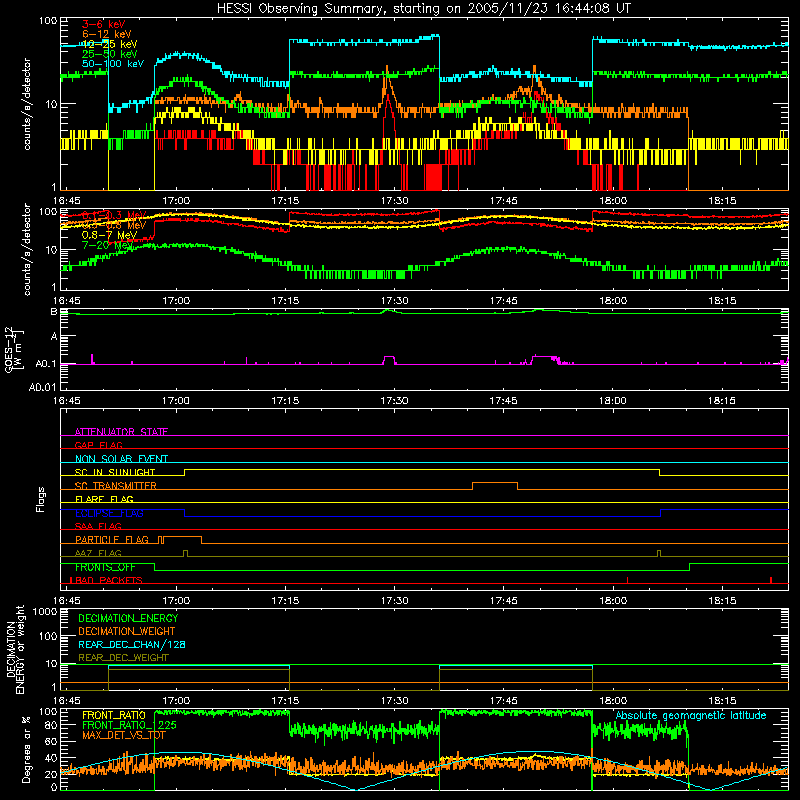800x800 pixels.
Task: Click the FLARE_FLAG label
Action: 104,499
